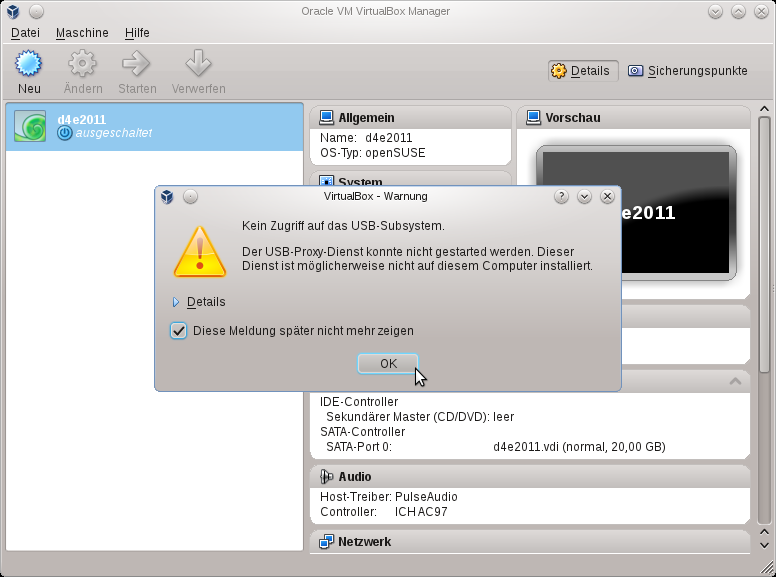Switch to the Details view tab
Image resolution: width=776 pixels, height=577 pixels.
pos(582,71)
